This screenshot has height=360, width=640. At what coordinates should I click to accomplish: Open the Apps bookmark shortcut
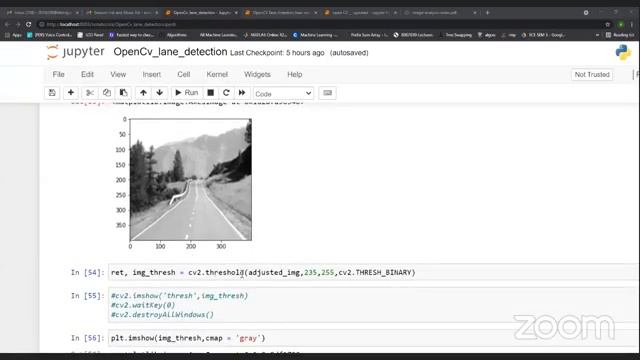click(14, 35)
